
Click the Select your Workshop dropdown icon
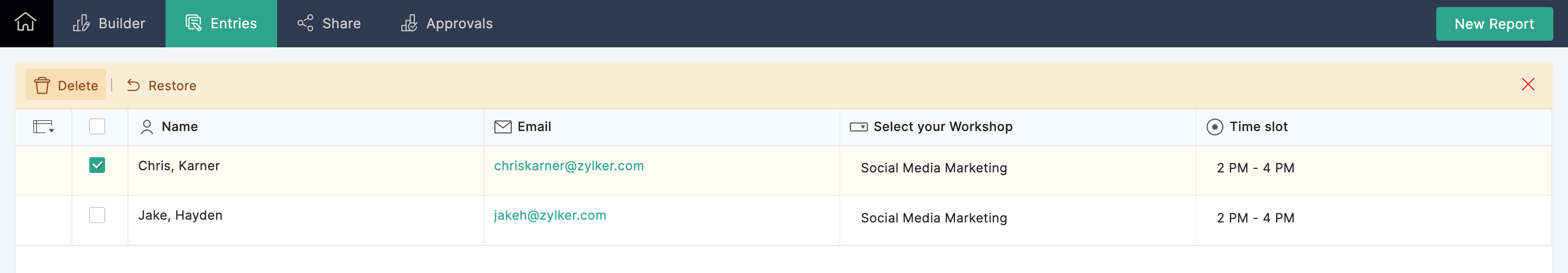[x=858, y=127]
